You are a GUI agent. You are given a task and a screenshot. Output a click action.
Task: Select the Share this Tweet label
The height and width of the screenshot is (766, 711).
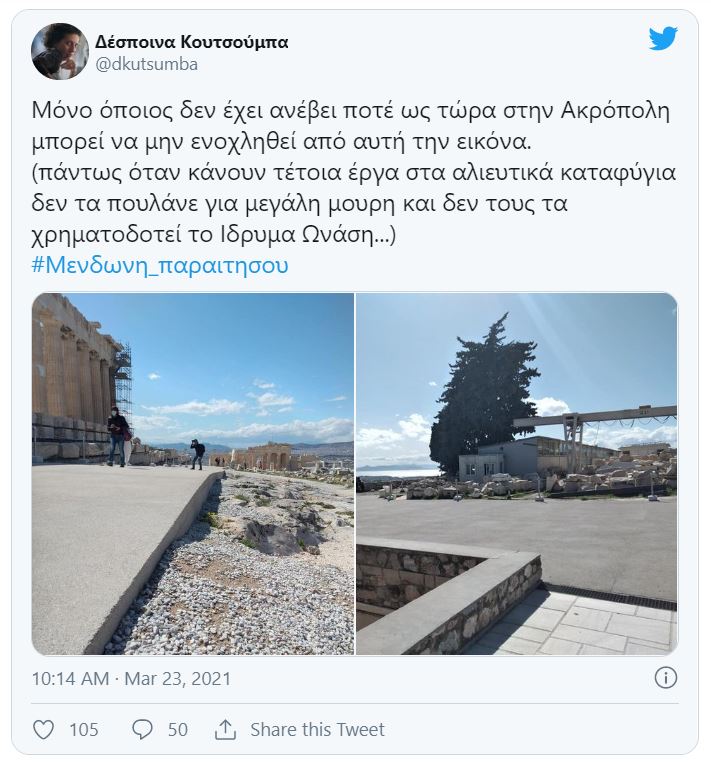tap(317, 729)
